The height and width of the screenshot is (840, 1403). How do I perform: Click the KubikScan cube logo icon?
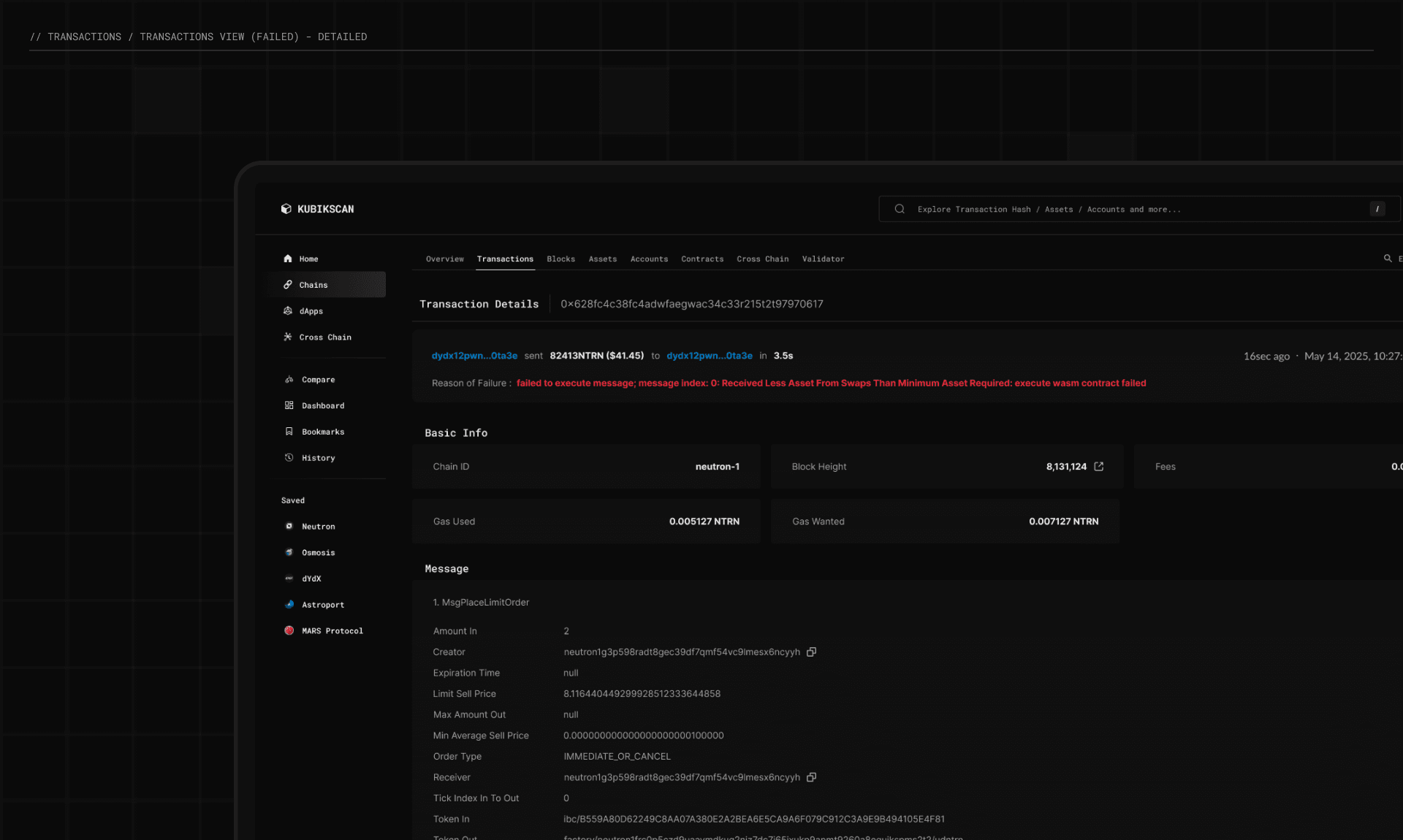286,209
